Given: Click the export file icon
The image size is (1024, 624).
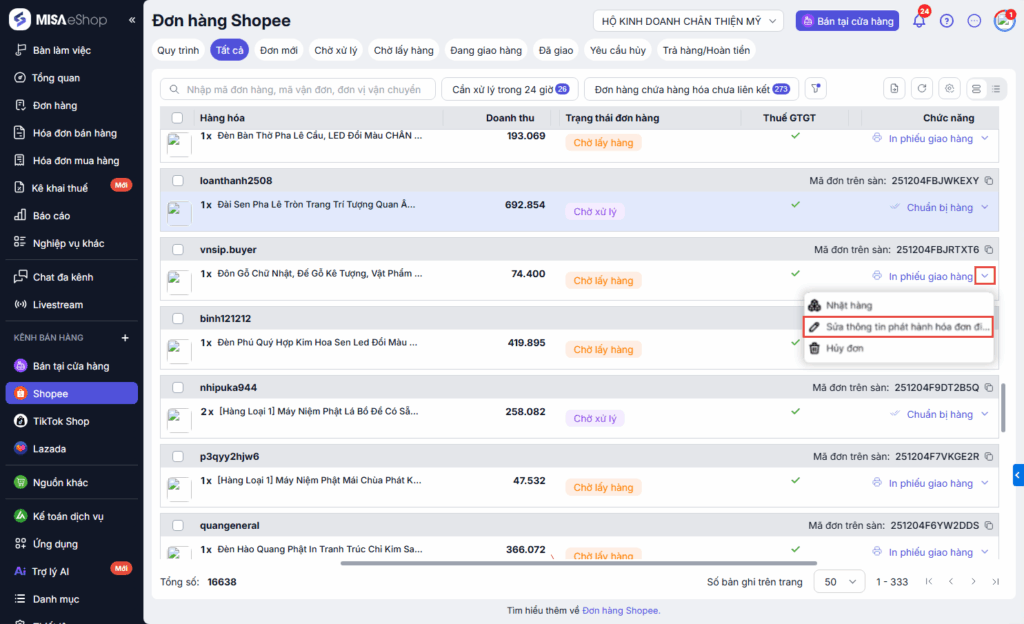Looking at the screenshot, I should pos(895,89).
